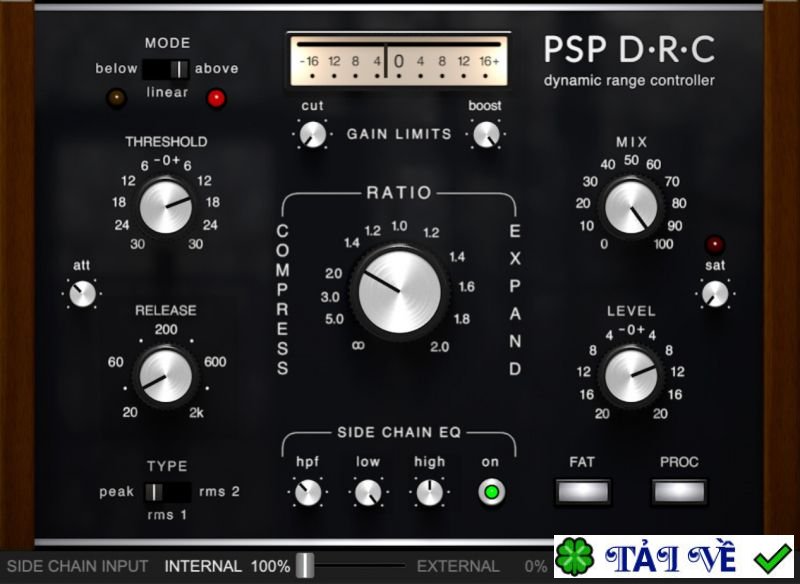The width and height of the screenshot is (800, 584).
Task: Click the side chain high knob
Action: (430, 493)
